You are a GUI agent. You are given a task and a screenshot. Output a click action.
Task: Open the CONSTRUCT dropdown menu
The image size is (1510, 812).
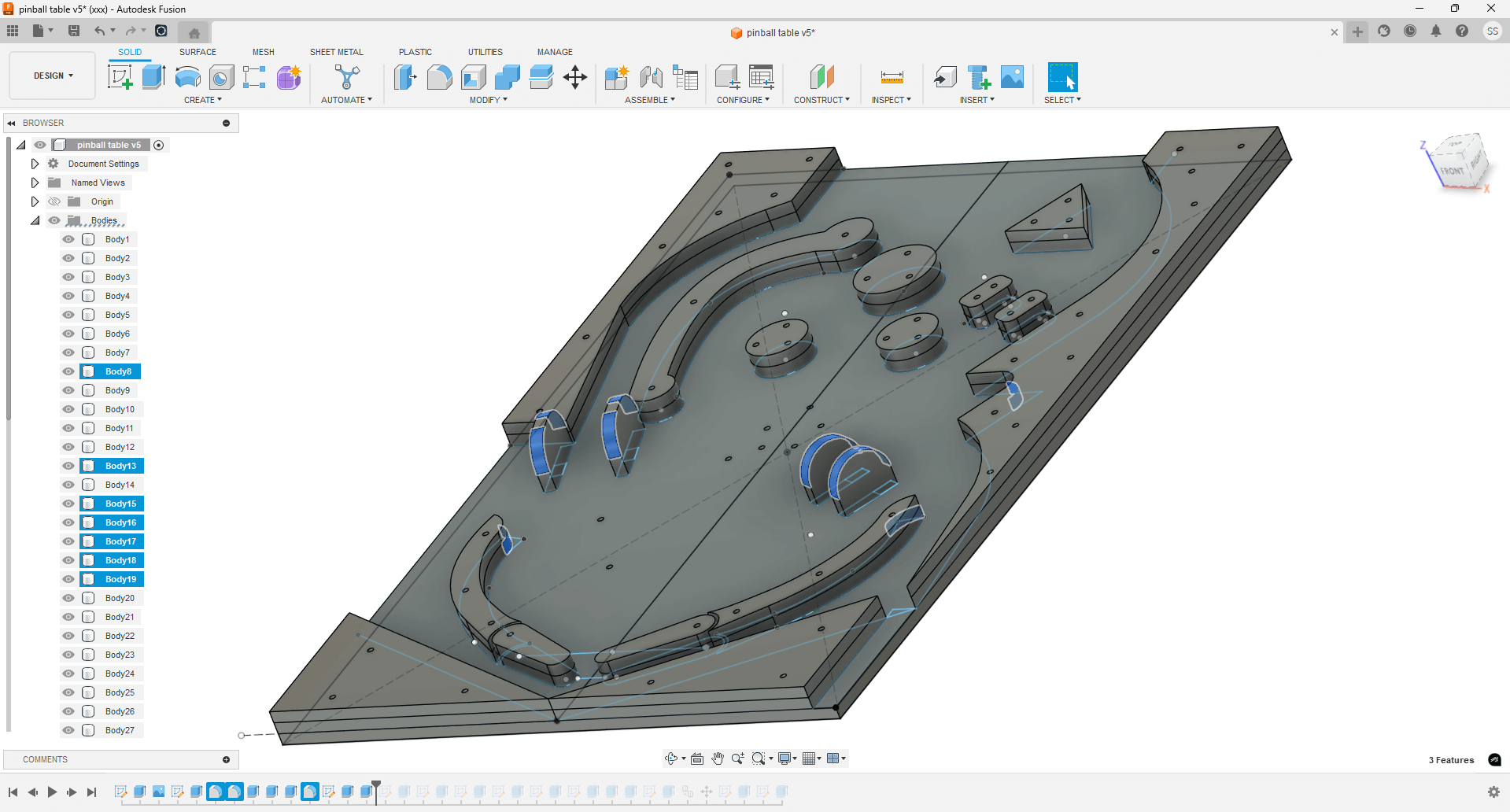(821, 100)
